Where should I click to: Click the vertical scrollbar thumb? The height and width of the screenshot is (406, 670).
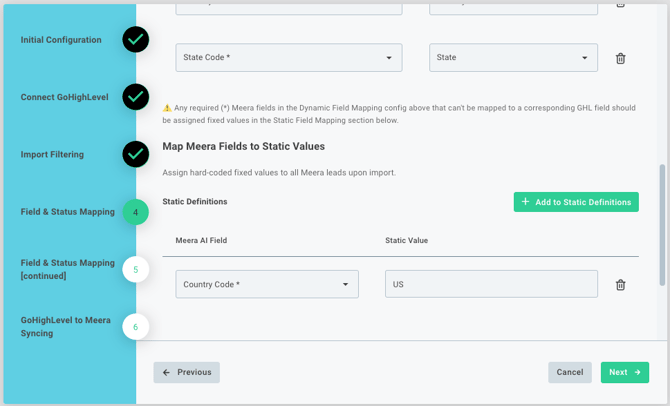point(662,225)
